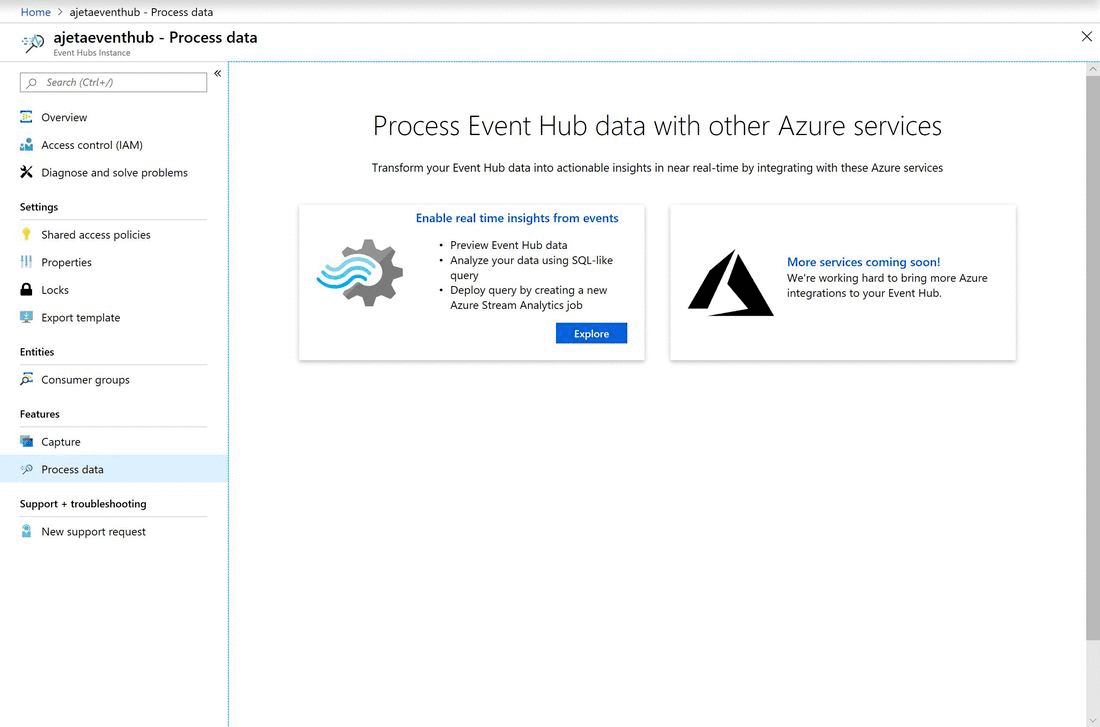The image size is (1100, 727).
Task: Click the Diagnose and solve problems wrench icon
Action: coord(25,172)
